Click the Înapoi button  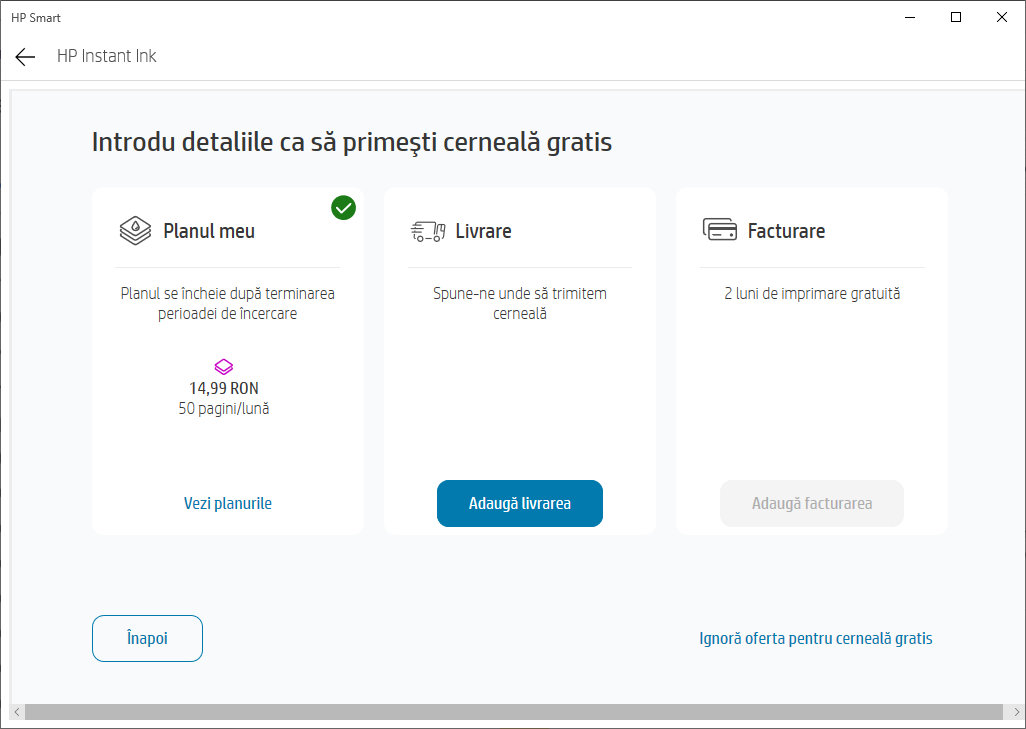147,638
